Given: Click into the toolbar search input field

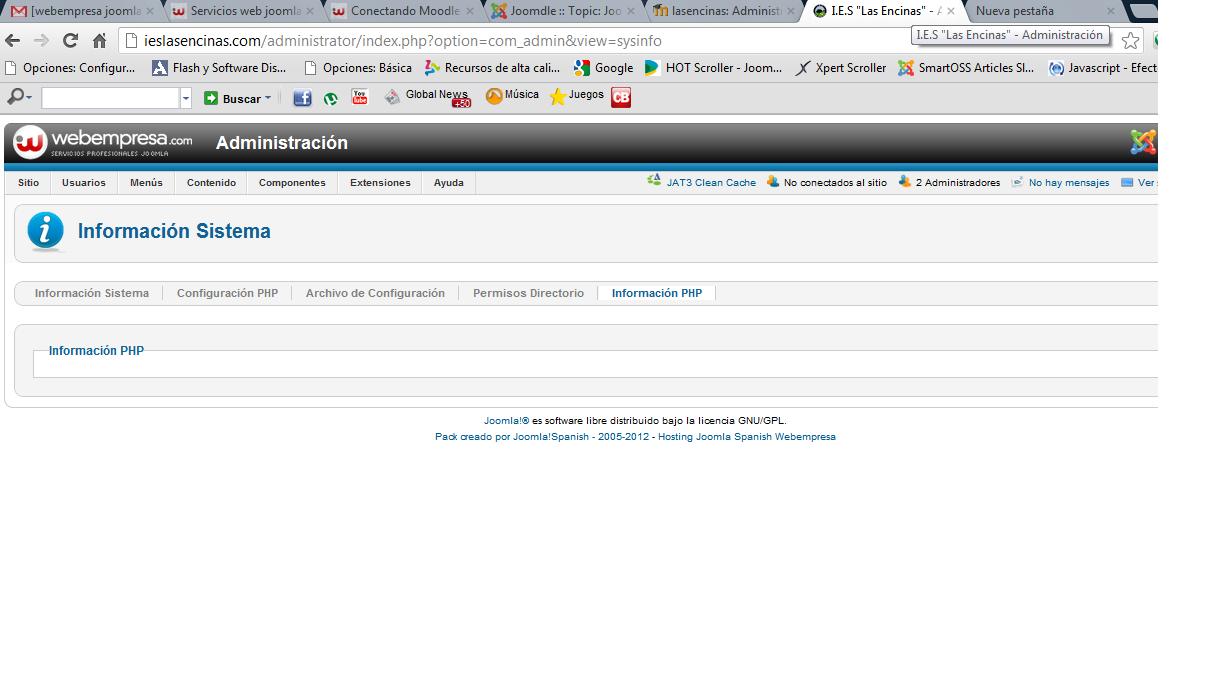Looking at the screenshot, I should click(x=110, y=98).
